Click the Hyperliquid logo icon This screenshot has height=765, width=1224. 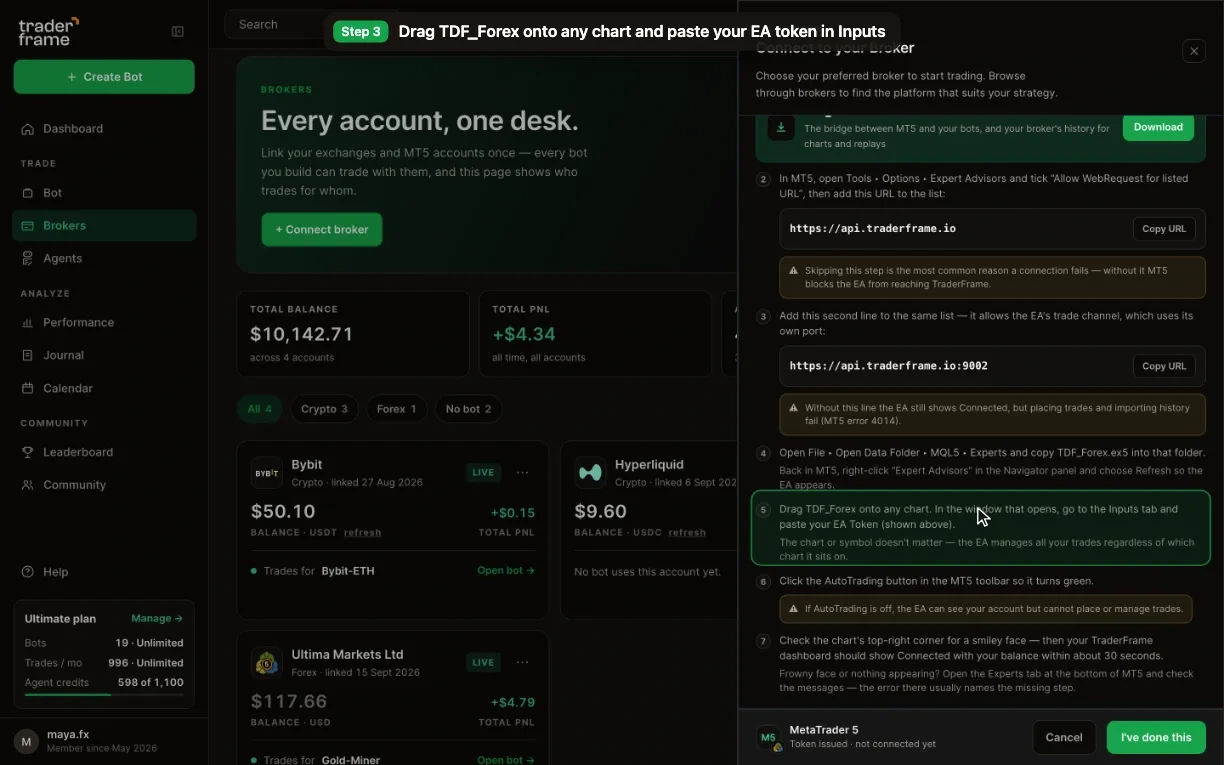(x=591, y=473)
